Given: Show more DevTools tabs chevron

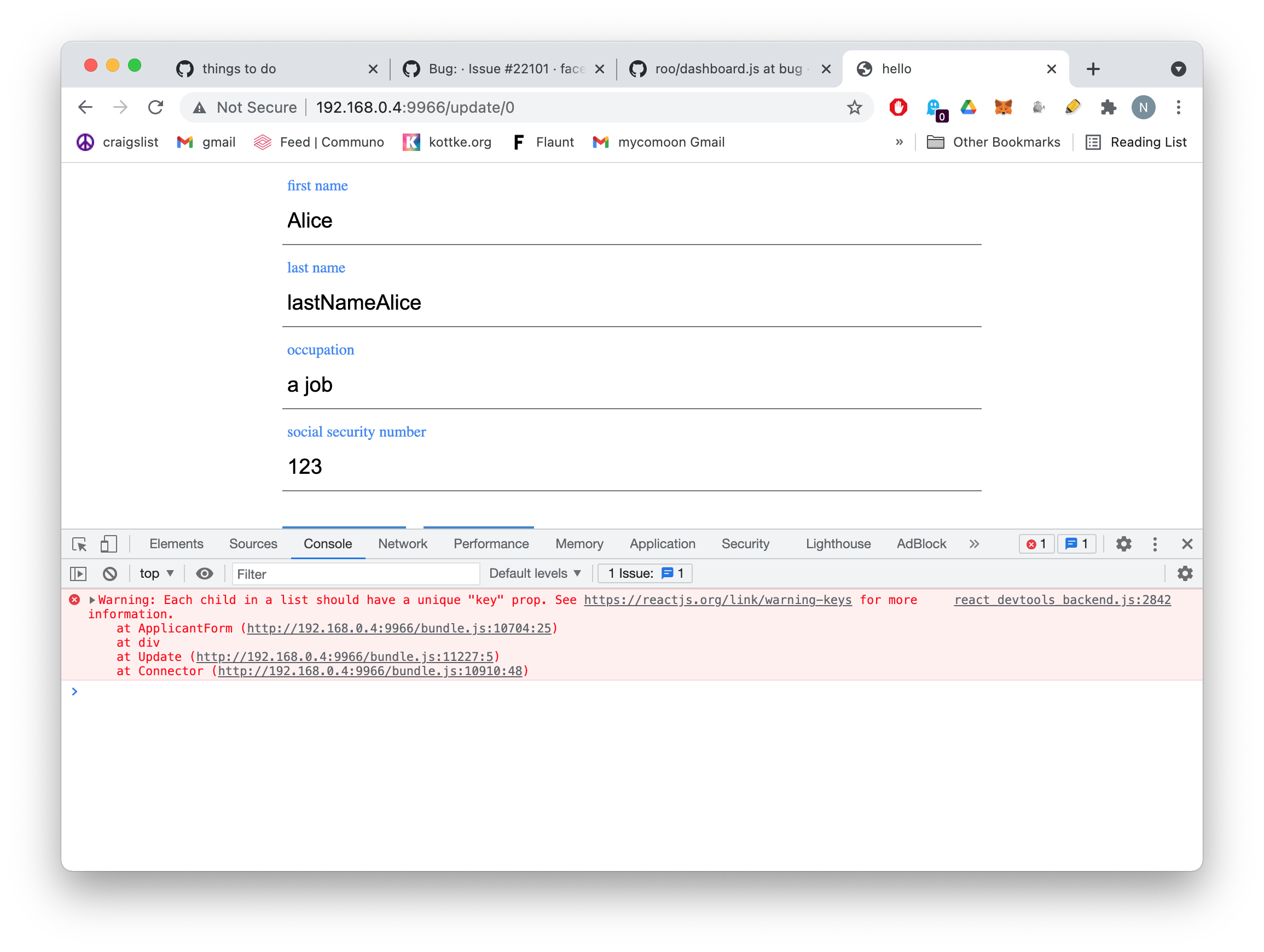Looking at the screenshot, I should click(975, 544).
